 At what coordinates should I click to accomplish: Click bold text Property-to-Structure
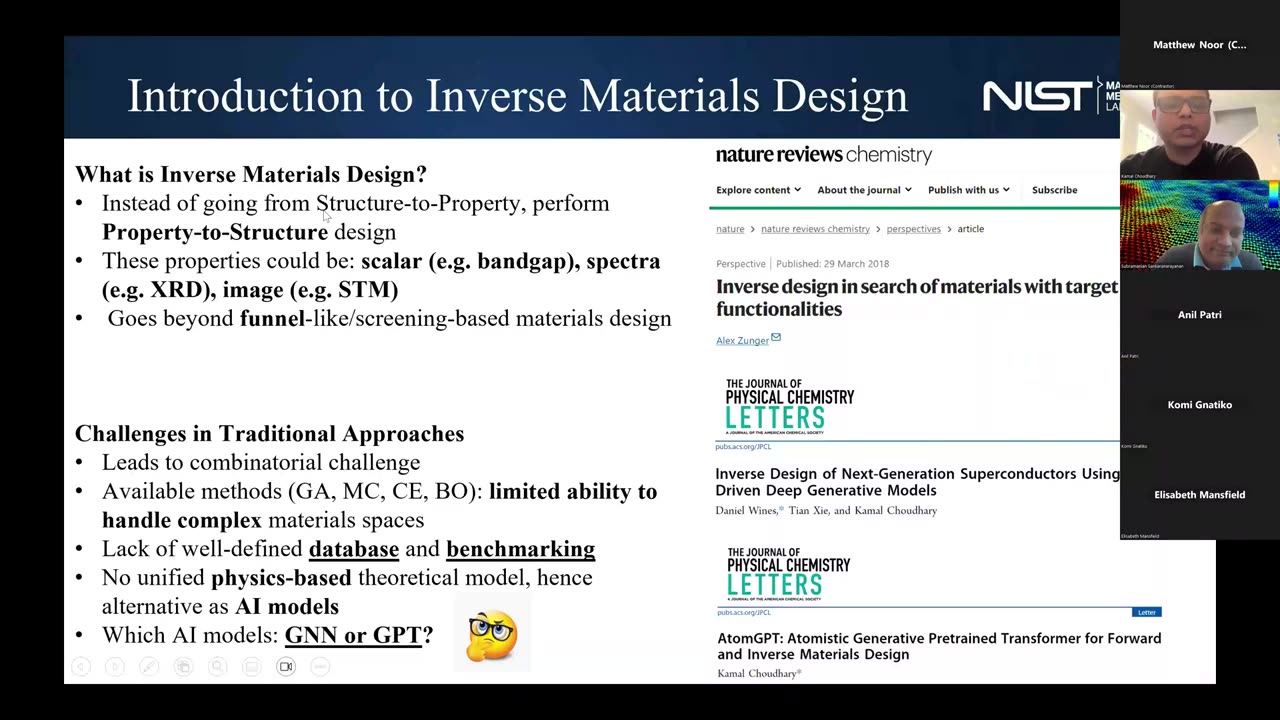[x=215, y=232]
